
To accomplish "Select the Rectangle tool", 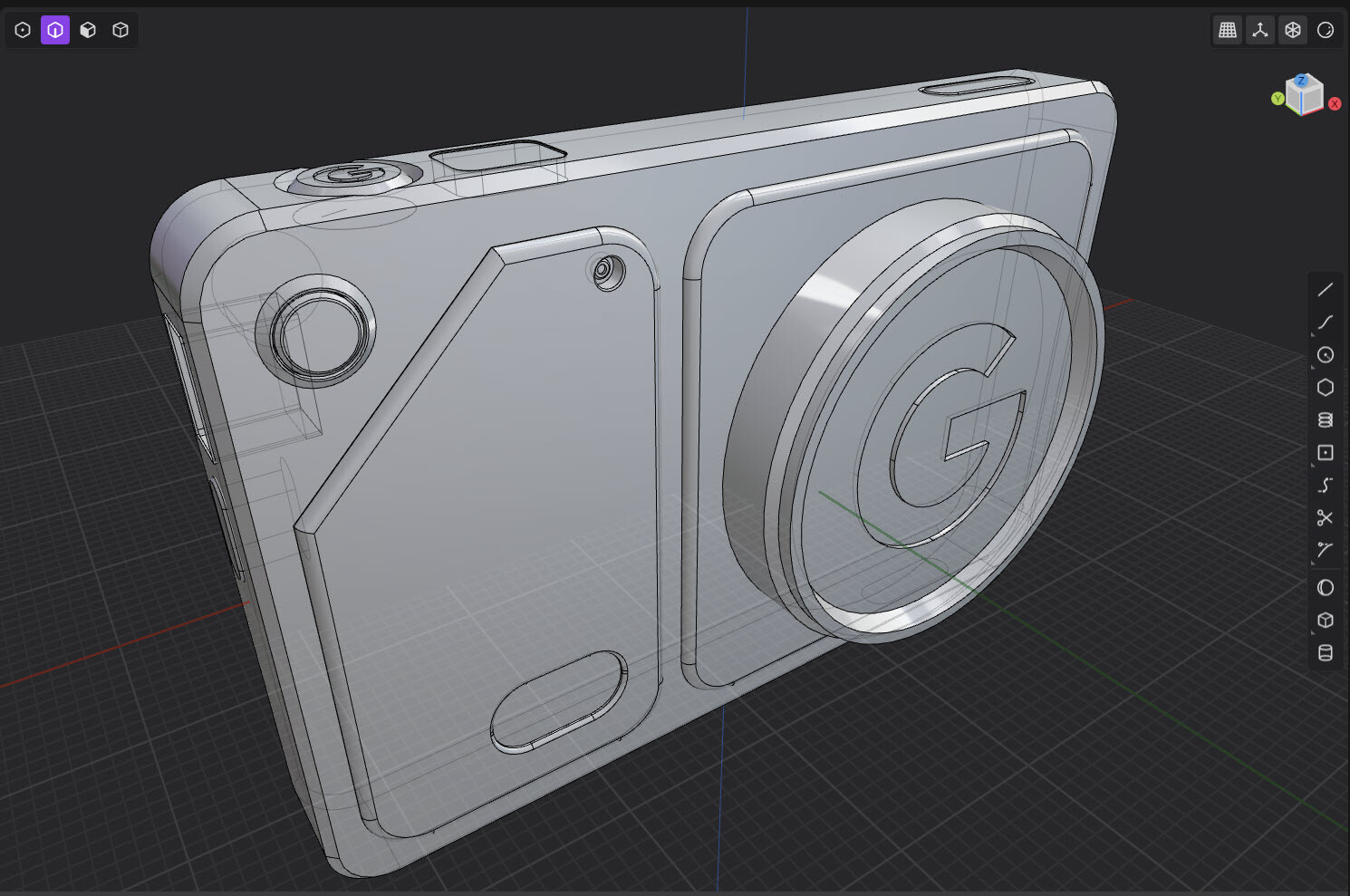I will tap(1326, 452).
